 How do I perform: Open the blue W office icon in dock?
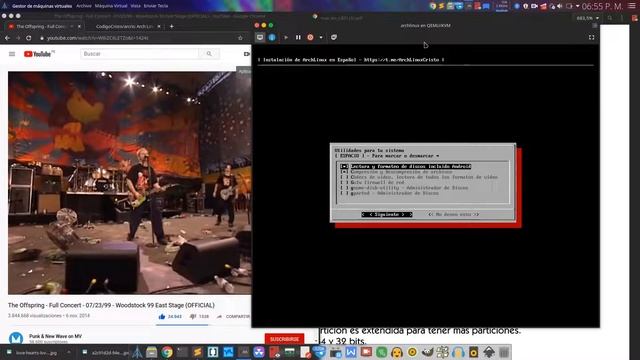(351, 352)
